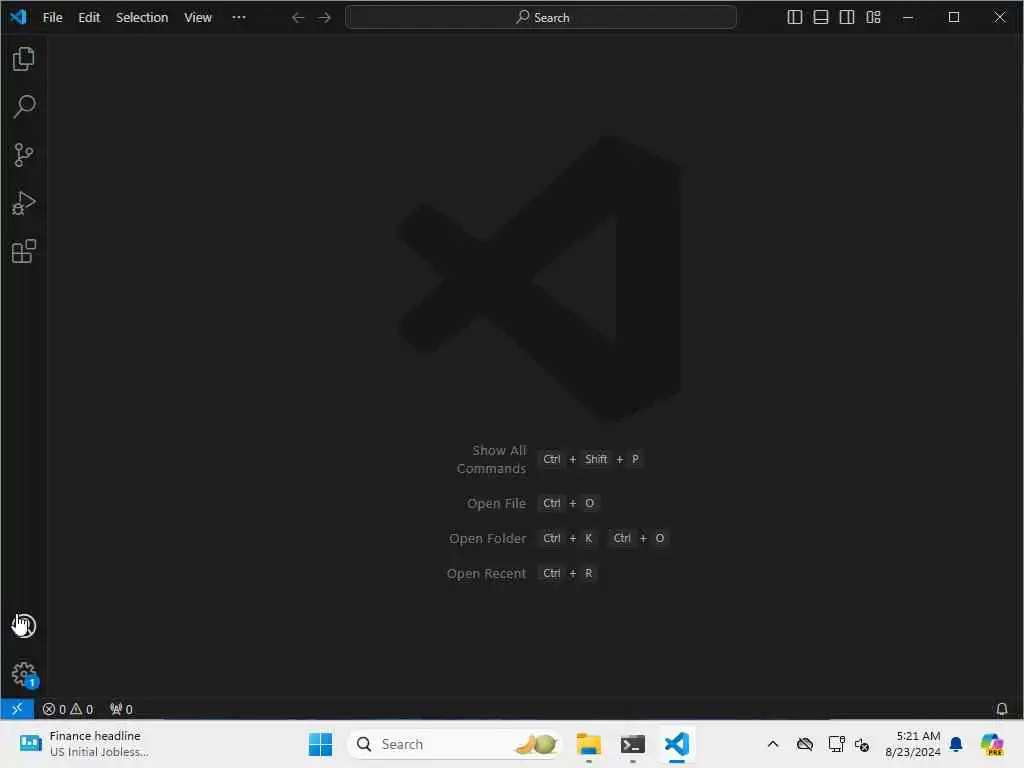Click the command center Search box

point(541,18)
